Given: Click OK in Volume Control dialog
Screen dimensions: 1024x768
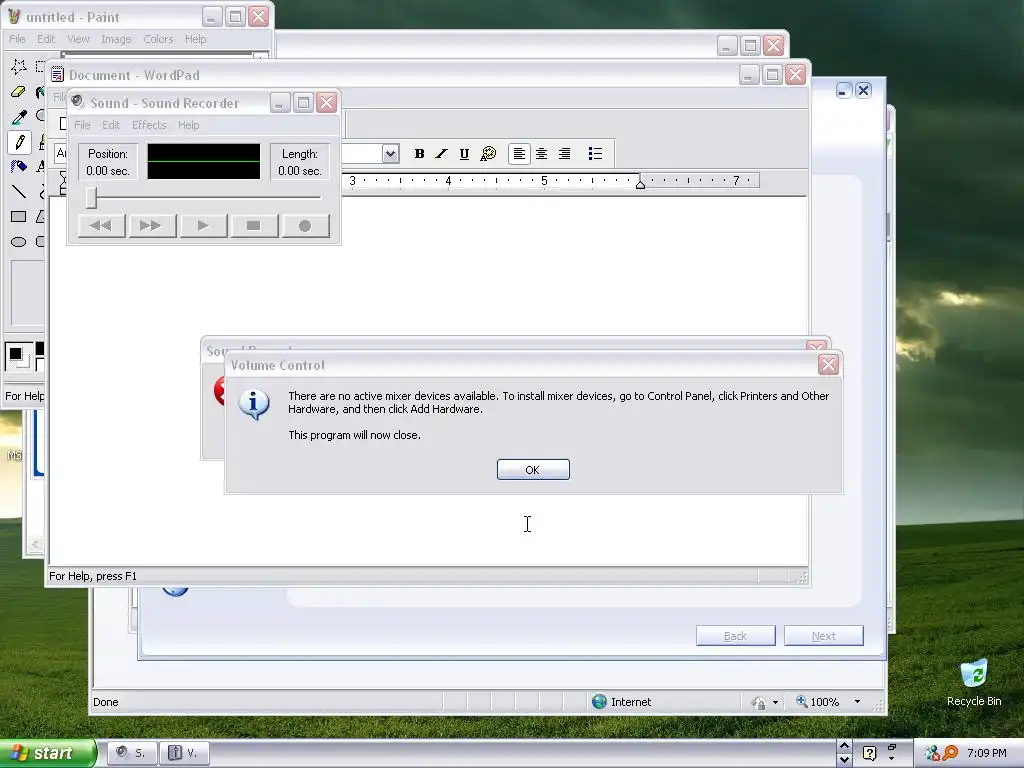Looking at the screenshot, I should point(533,470).
